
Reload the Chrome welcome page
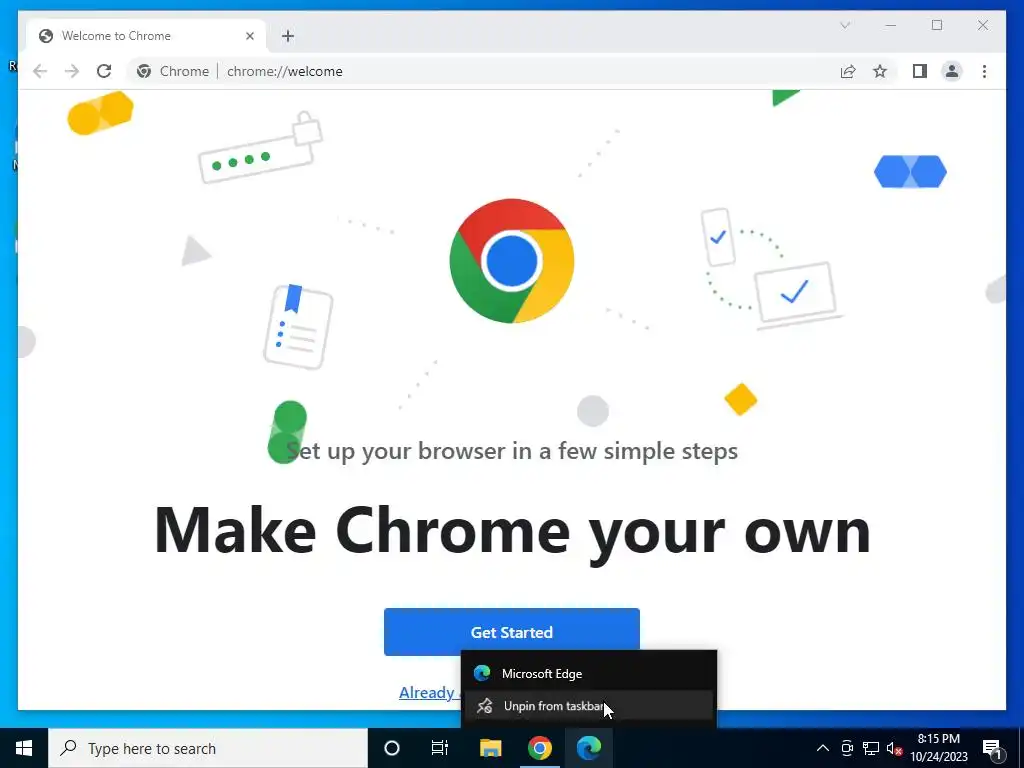tap(104, 71)
